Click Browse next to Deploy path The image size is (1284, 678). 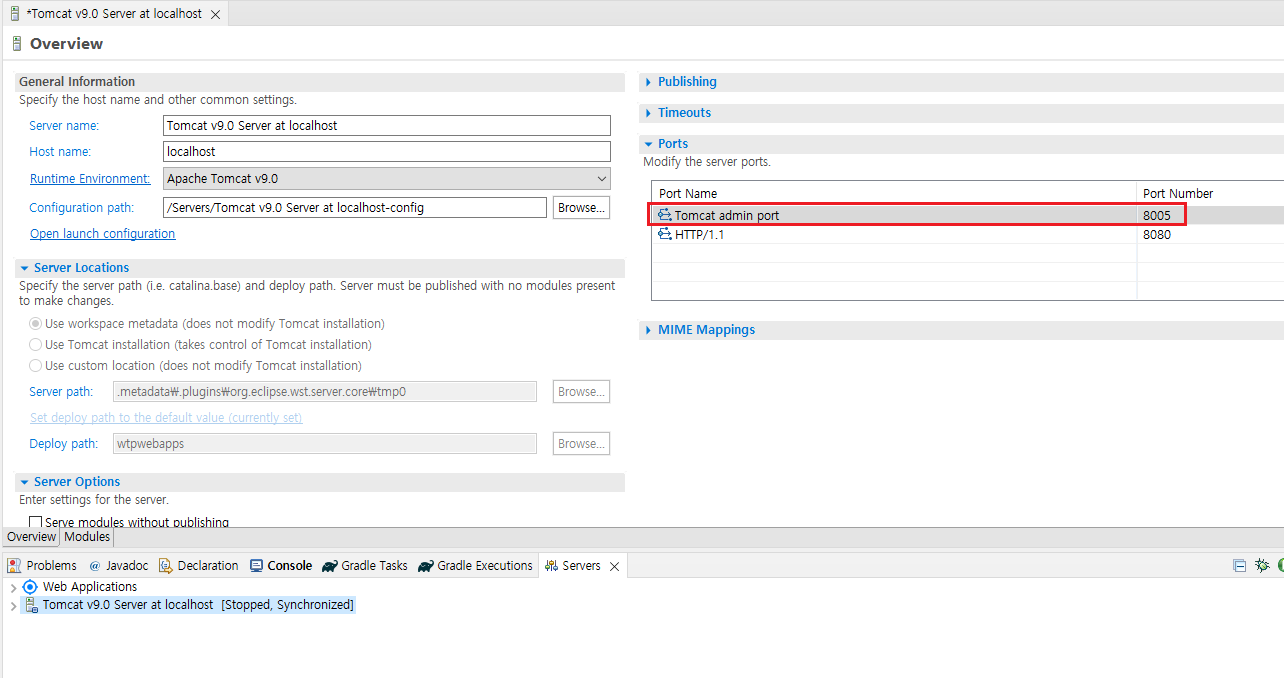click(581, 444)
